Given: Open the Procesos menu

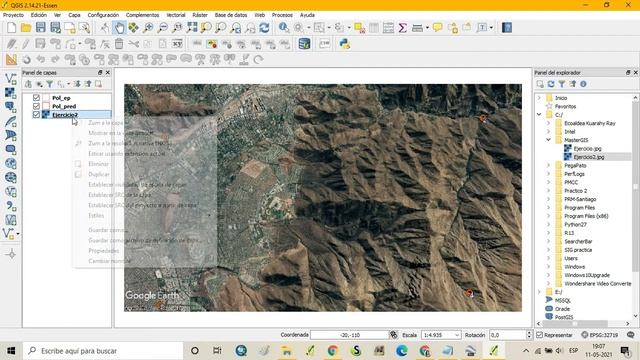Looking at the screenshot, I should coord(282,15).
